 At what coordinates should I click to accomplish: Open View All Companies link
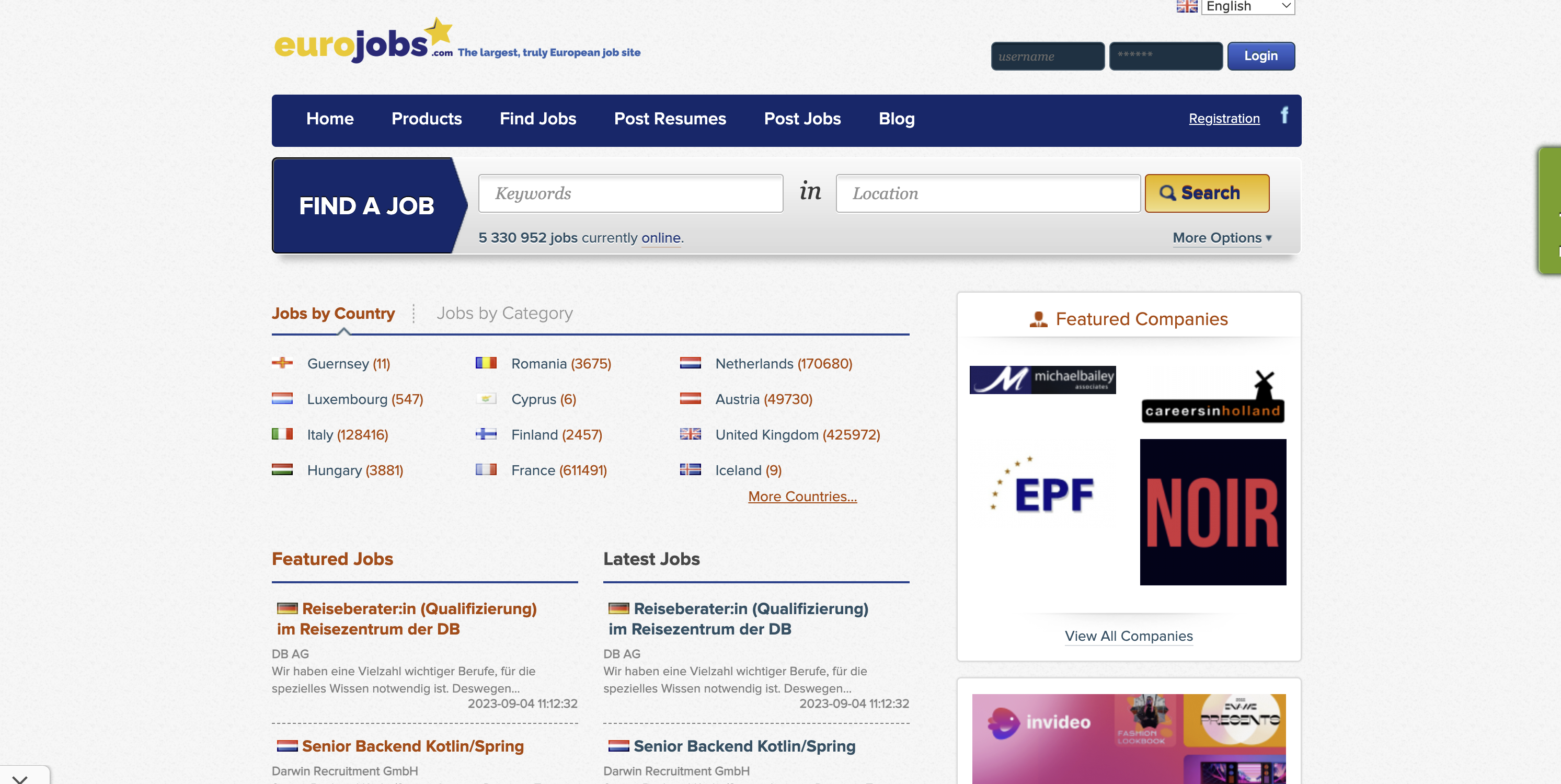[1128, 636]
